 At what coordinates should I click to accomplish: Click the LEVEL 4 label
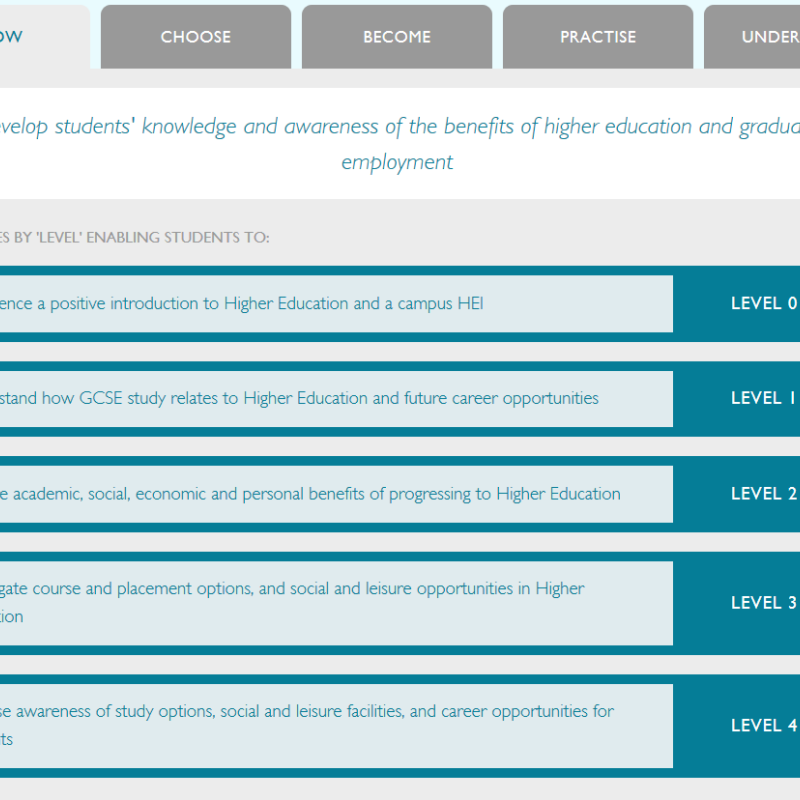(x=764, y=725)
